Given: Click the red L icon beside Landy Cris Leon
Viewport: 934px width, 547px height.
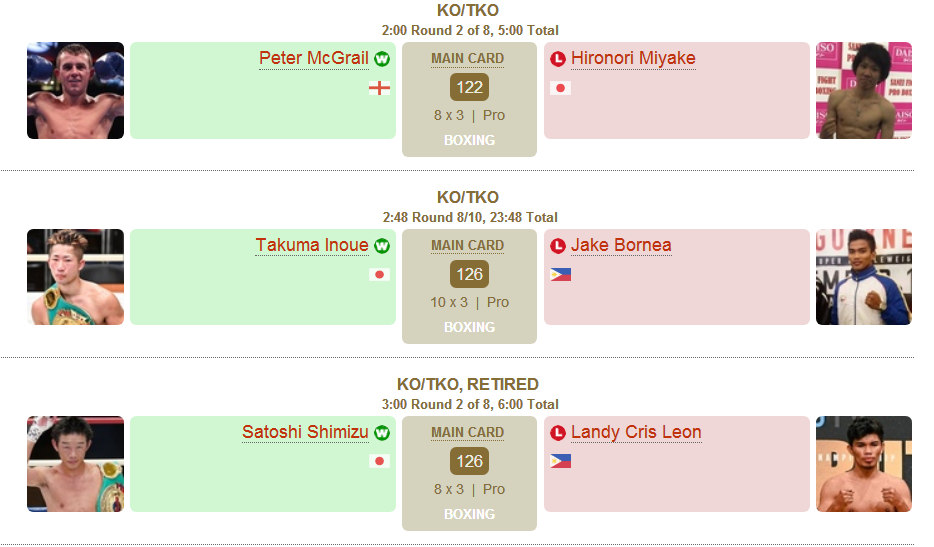Looking at the screenshot, I should (x=558, y=433).
